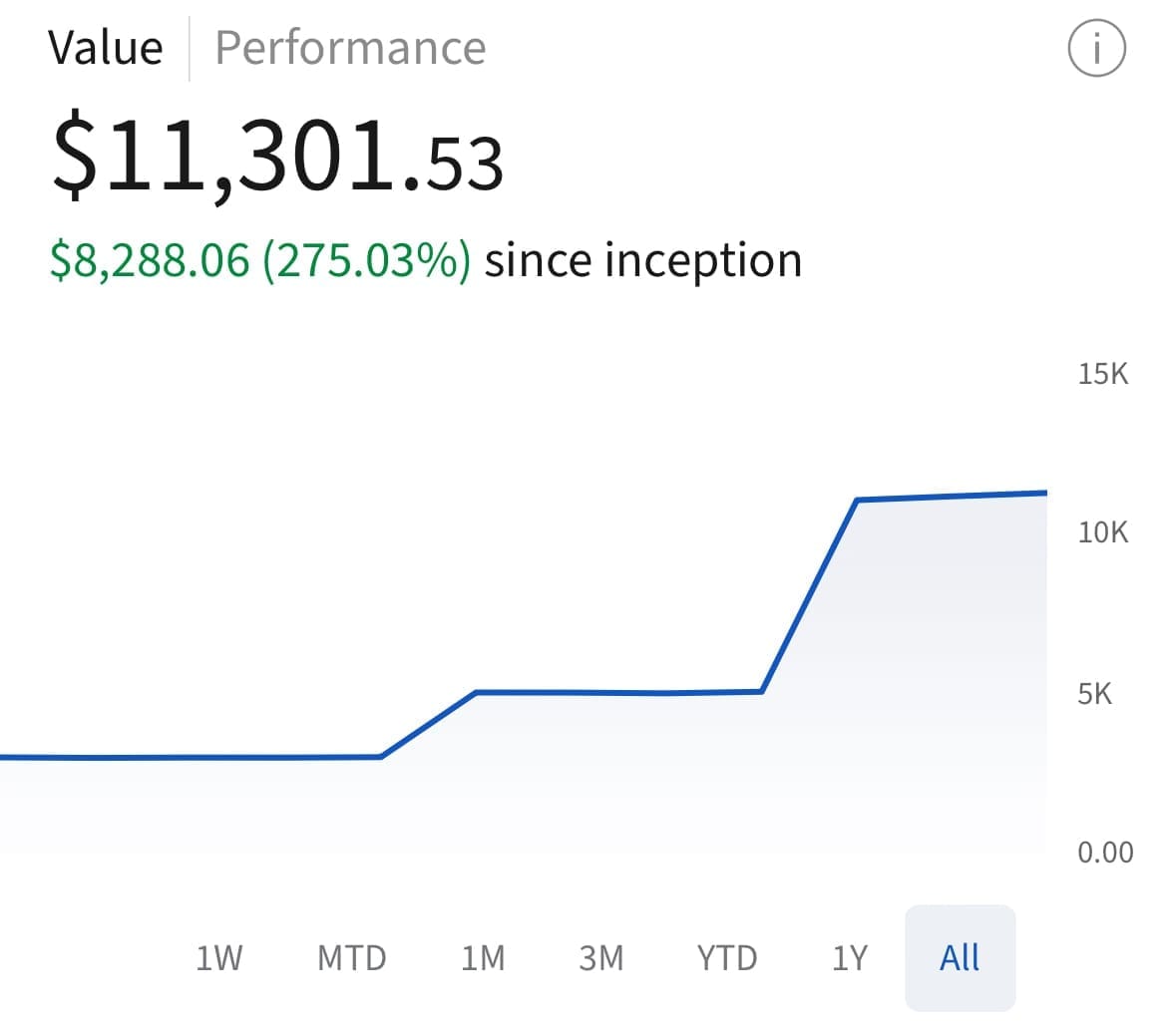Select the MTD time range

351,958
